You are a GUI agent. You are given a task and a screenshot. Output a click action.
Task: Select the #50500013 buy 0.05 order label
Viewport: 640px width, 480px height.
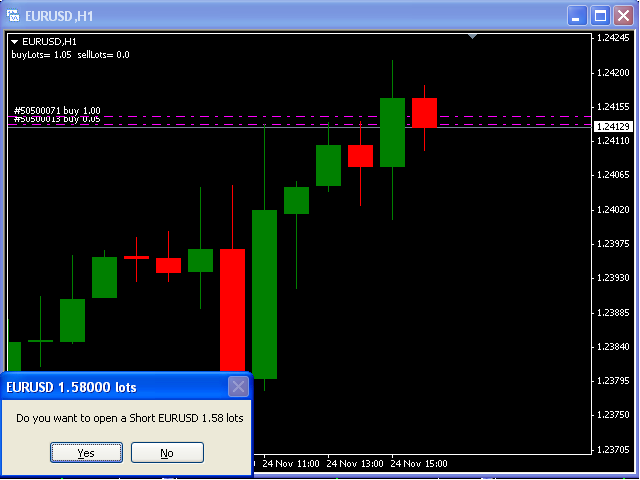click(57, 120)
